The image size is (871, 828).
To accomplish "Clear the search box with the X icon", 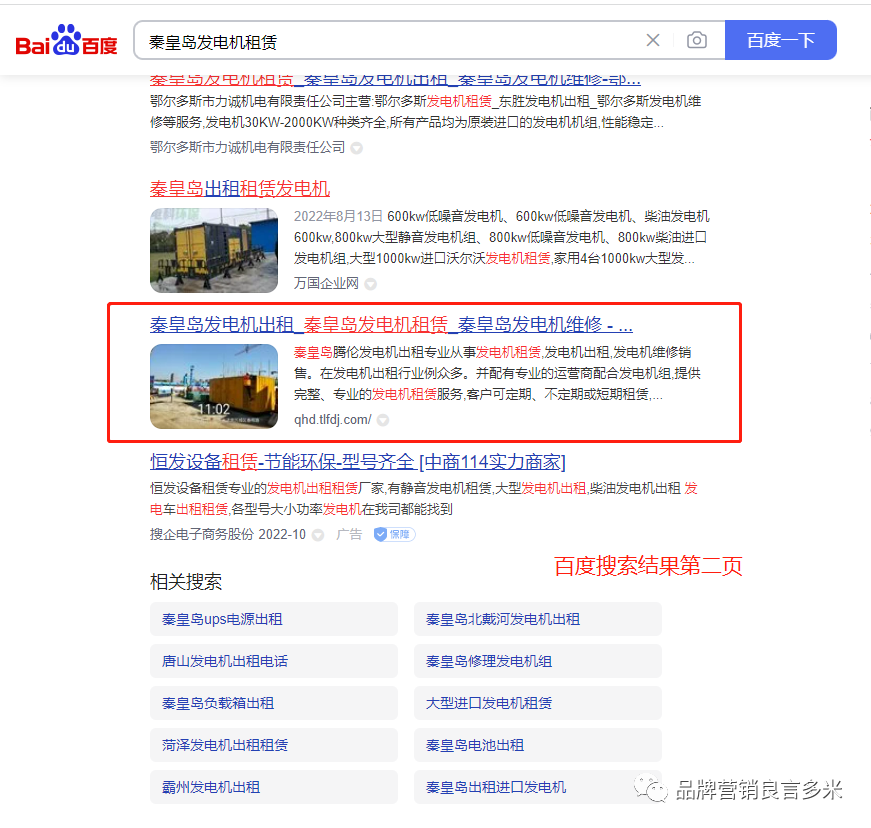I will [x=653, y=40].
